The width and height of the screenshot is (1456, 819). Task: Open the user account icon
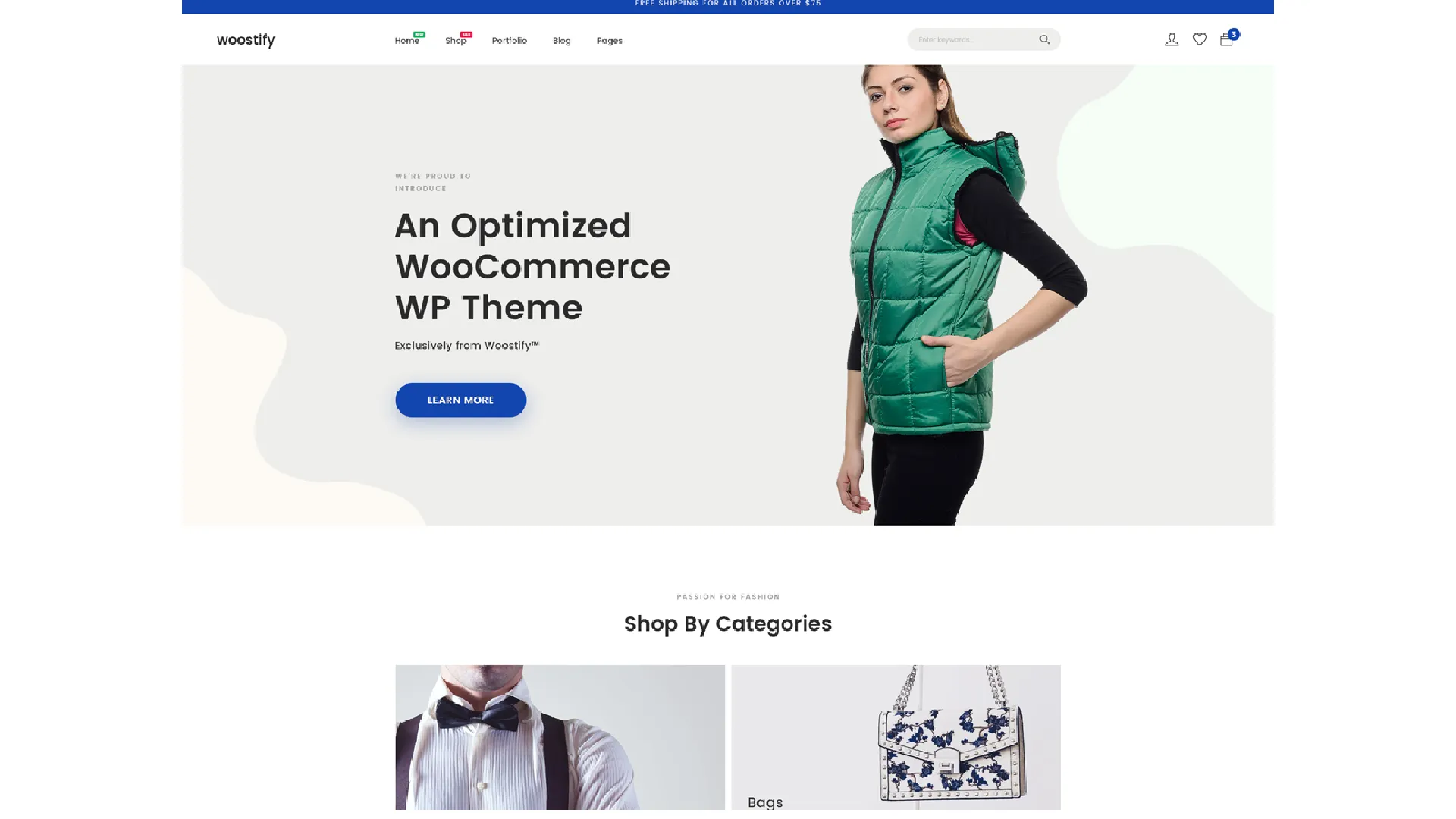coord(1172,39)
